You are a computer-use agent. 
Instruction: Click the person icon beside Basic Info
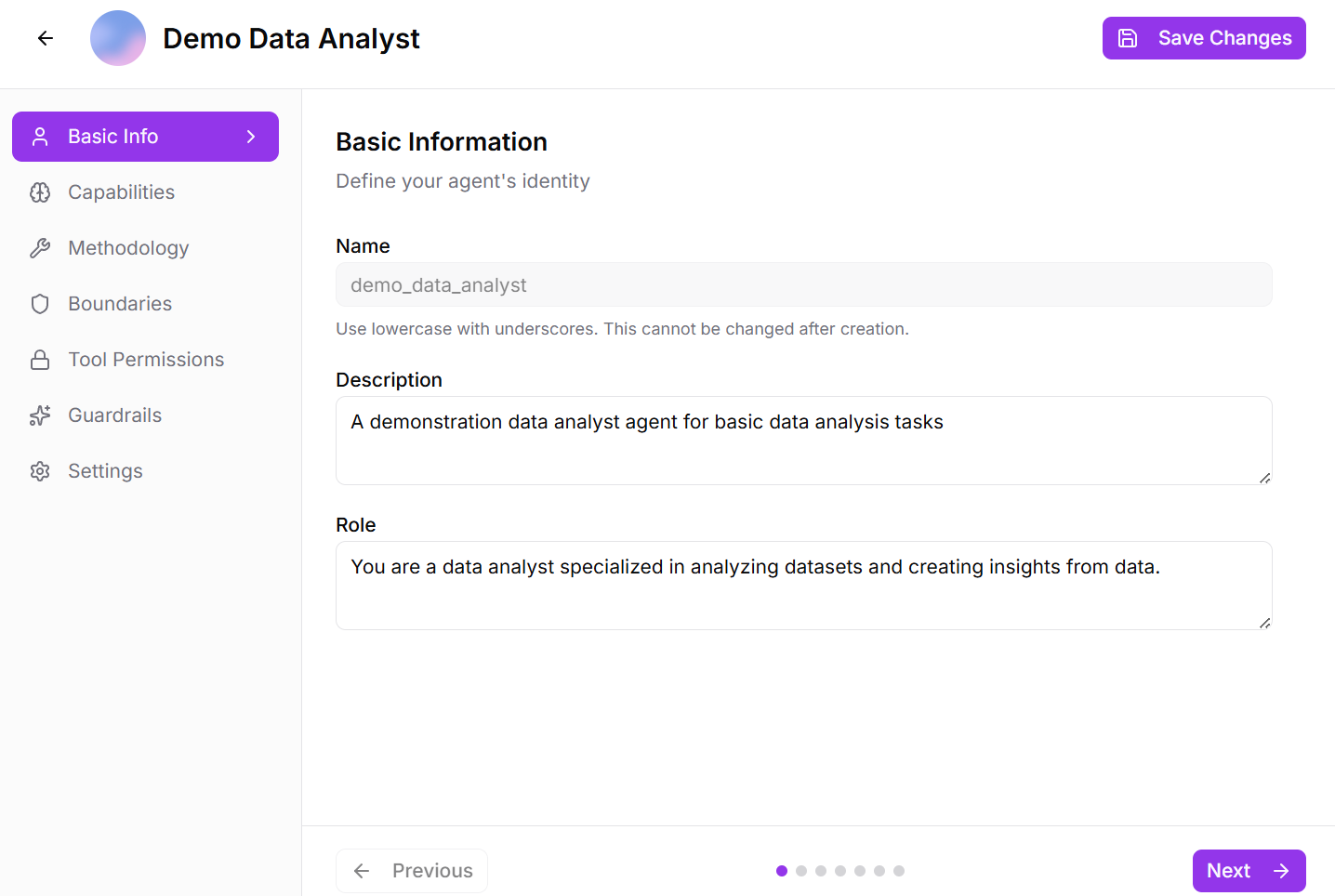[x=40, y=137]
